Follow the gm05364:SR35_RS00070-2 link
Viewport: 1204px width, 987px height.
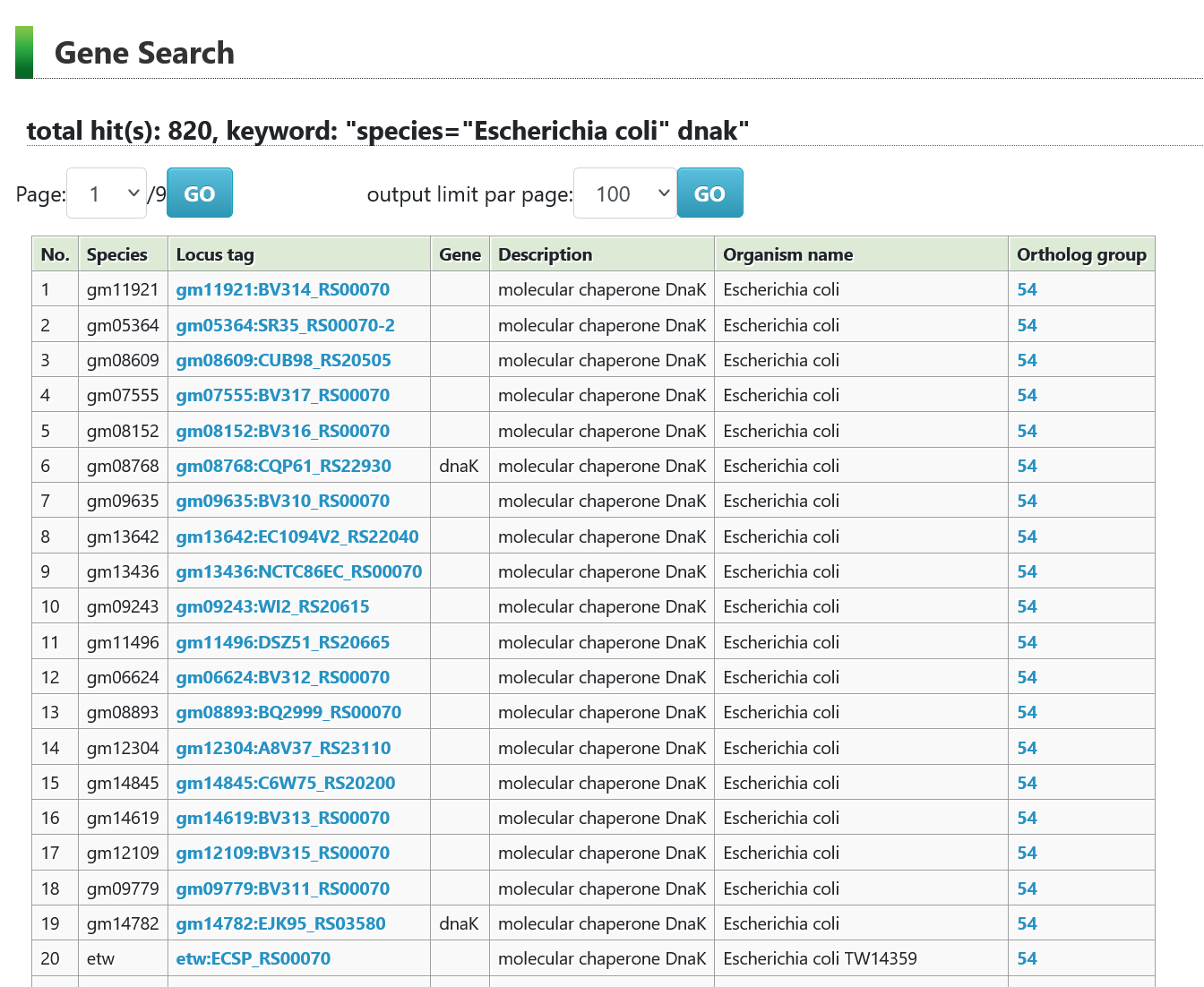(285, 325)
